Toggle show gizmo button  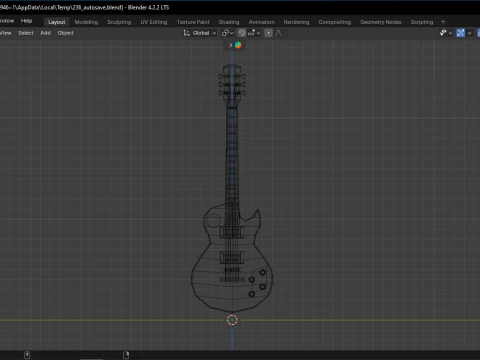click(460, 33)
